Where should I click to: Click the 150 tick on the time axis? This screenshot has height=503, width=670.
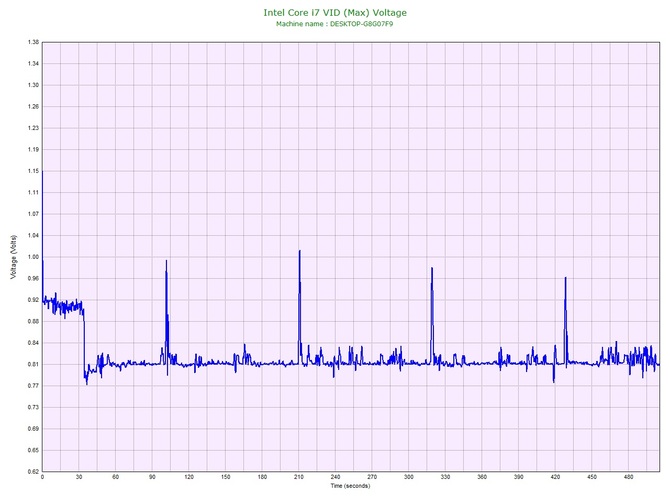(x=226, y=477)
